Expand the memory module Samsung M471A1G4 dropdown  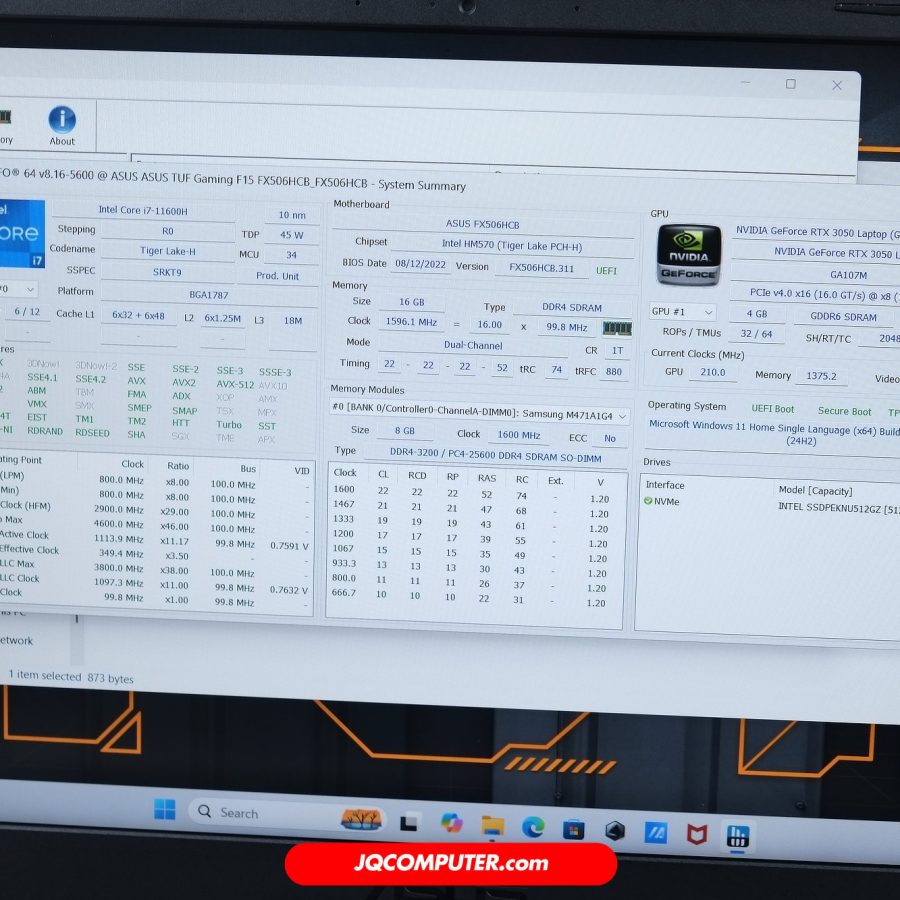(x=479, y=413)
